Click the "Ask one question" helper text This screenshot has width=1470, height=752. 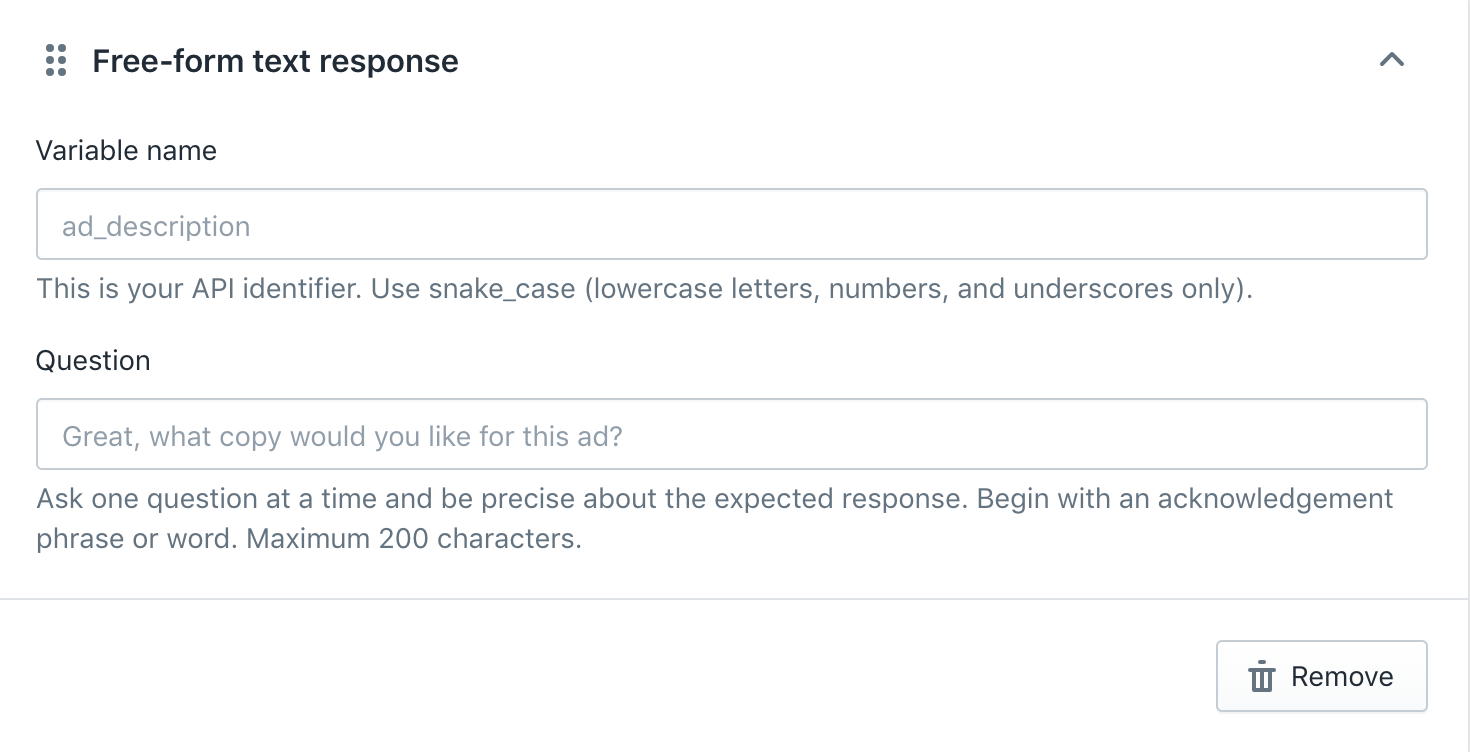[x=715, y=518]
